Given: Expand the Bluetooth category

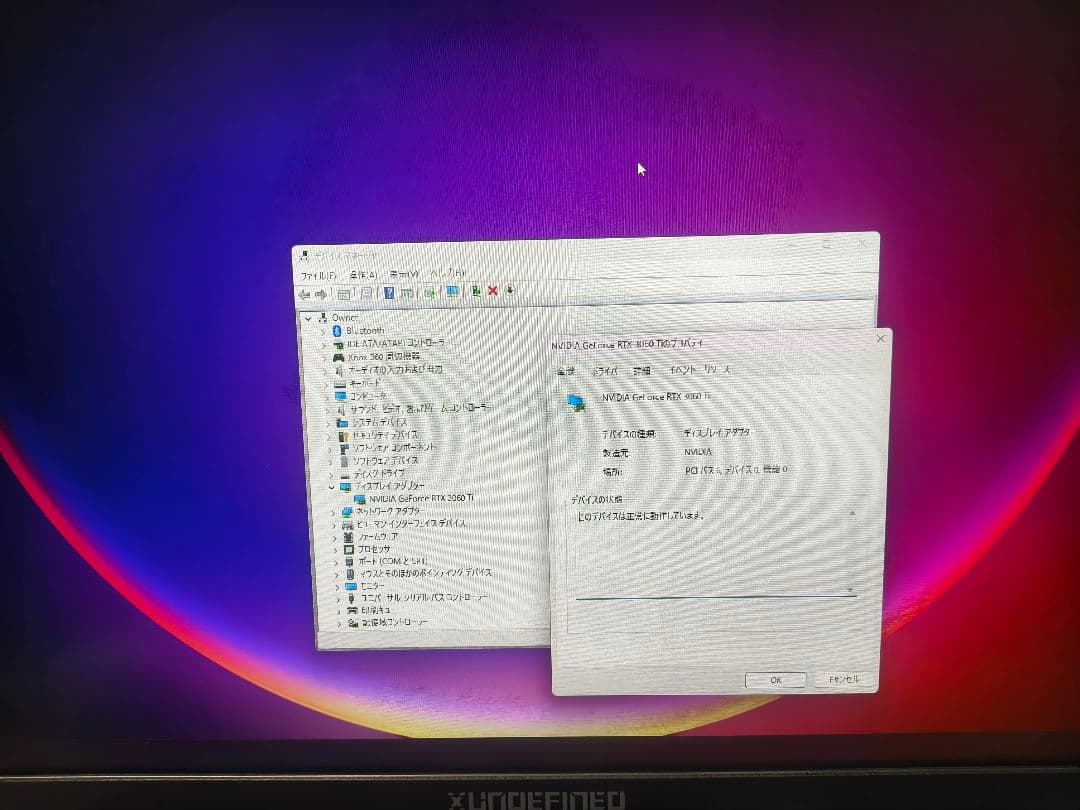Looking at the screenshot, I should [323, 332].
